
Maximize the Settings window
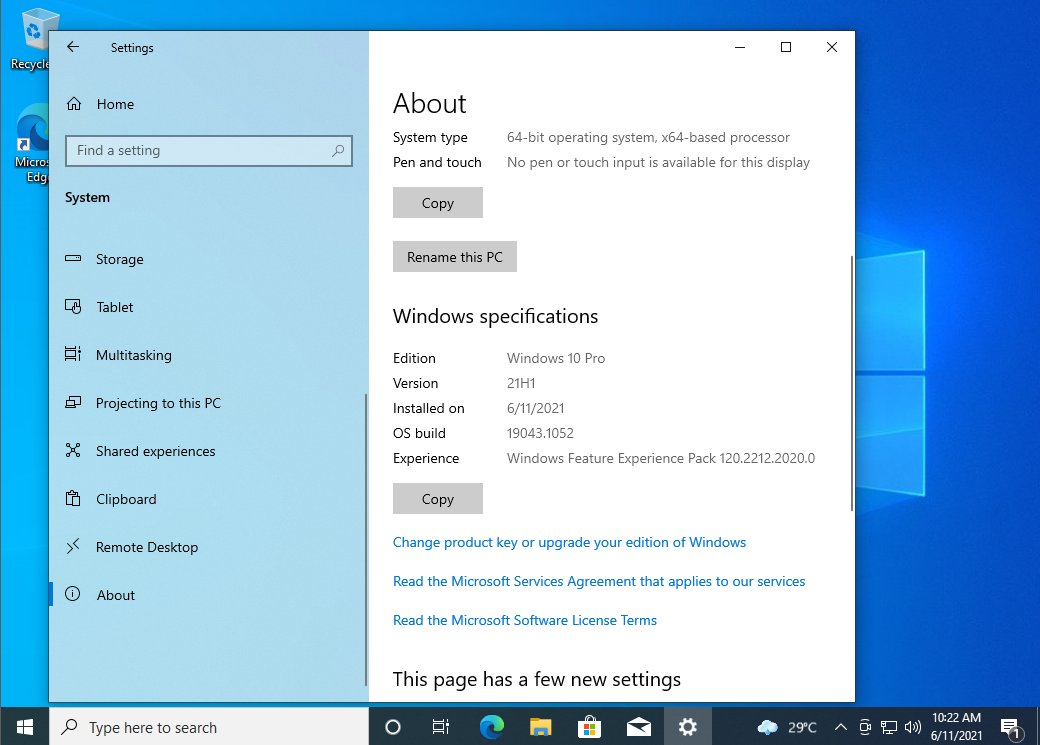tap(786, 47)
